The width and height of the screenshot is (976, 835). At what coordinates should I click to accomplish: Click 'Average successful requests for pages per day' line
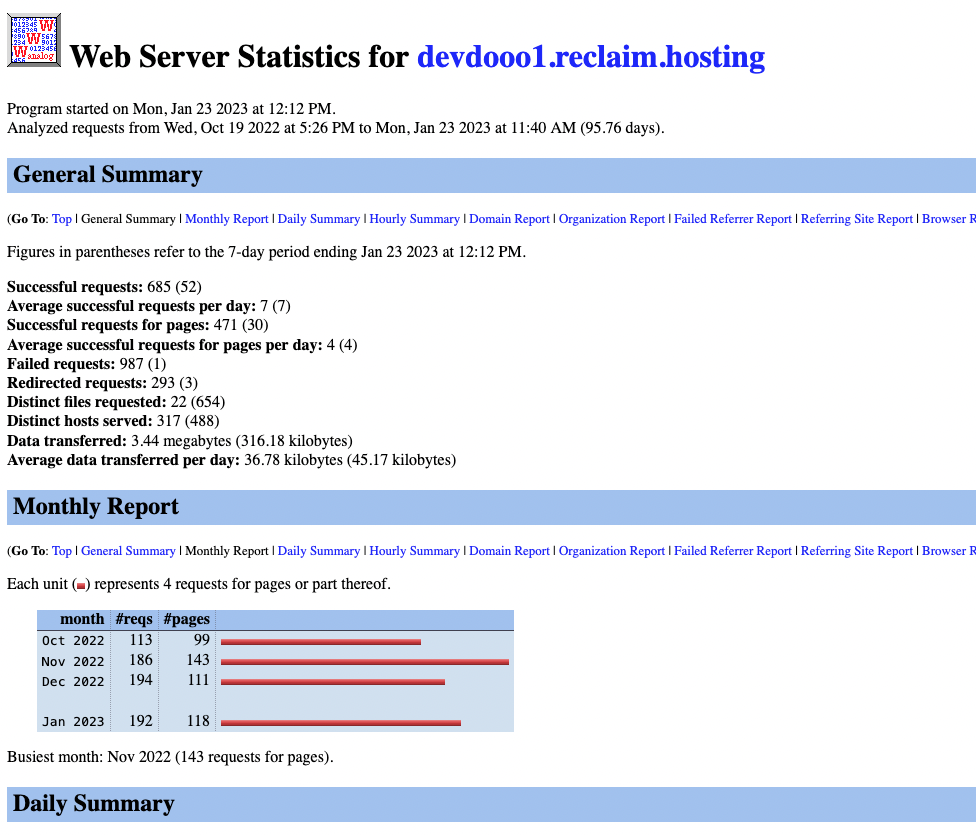[x=182, y=345]
